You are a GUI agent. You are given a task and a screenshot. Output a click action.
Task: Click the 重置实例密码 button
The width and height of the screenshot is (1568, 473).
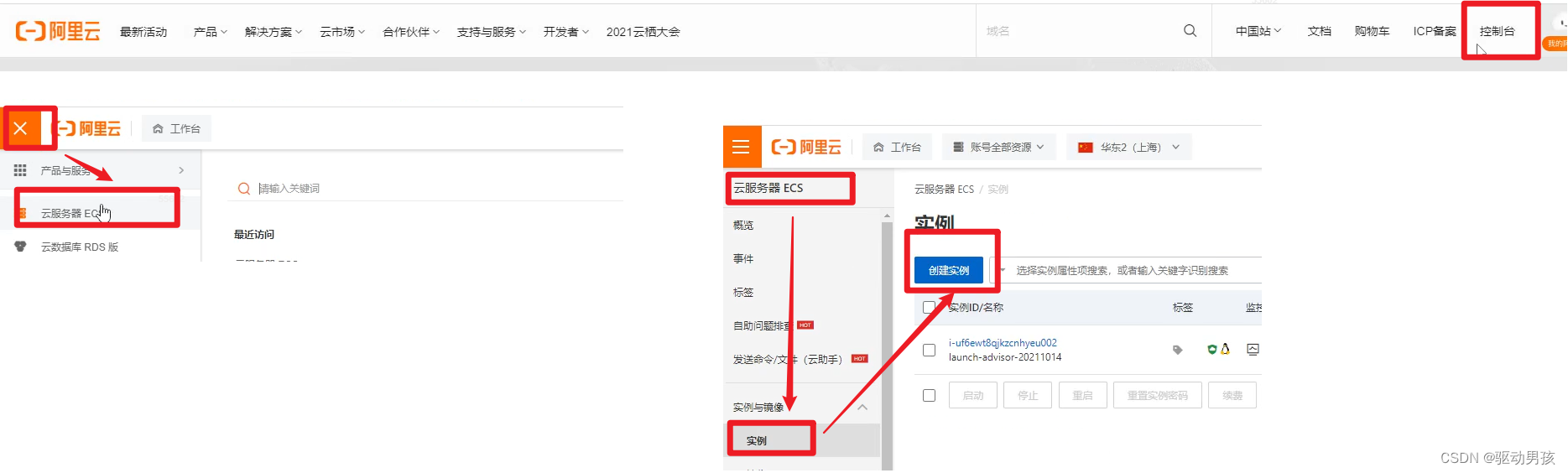[1158, 395]
